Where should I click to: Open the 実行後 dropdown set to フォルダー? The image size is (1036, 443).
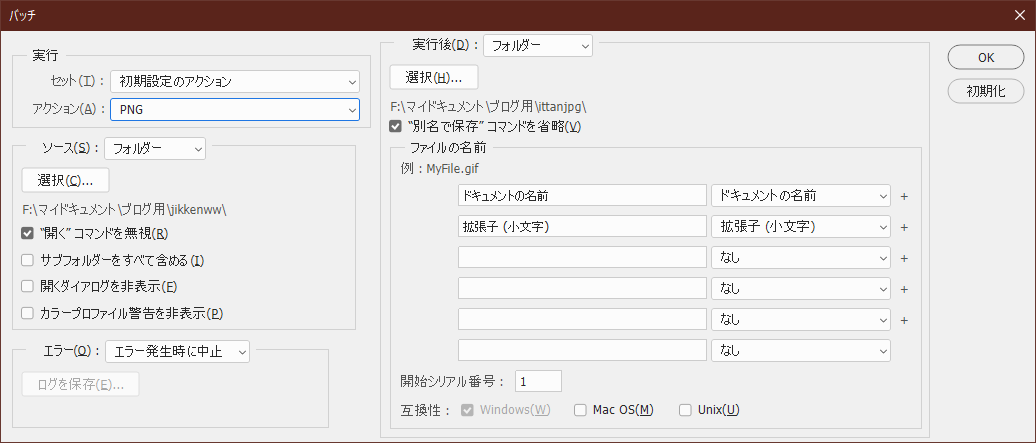538,46
